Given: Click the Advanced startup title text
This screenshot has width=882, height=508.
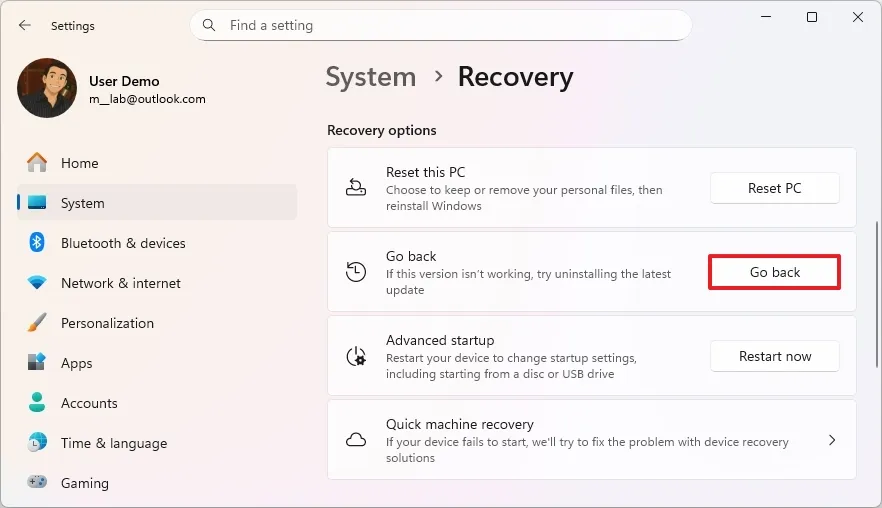Looking at the screenshot, I should pos(440,340).
